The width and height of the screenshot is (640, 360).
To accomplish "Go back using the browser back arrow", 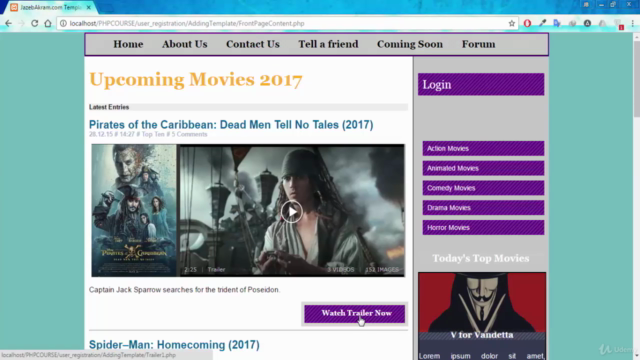I will tap(9, 23).
